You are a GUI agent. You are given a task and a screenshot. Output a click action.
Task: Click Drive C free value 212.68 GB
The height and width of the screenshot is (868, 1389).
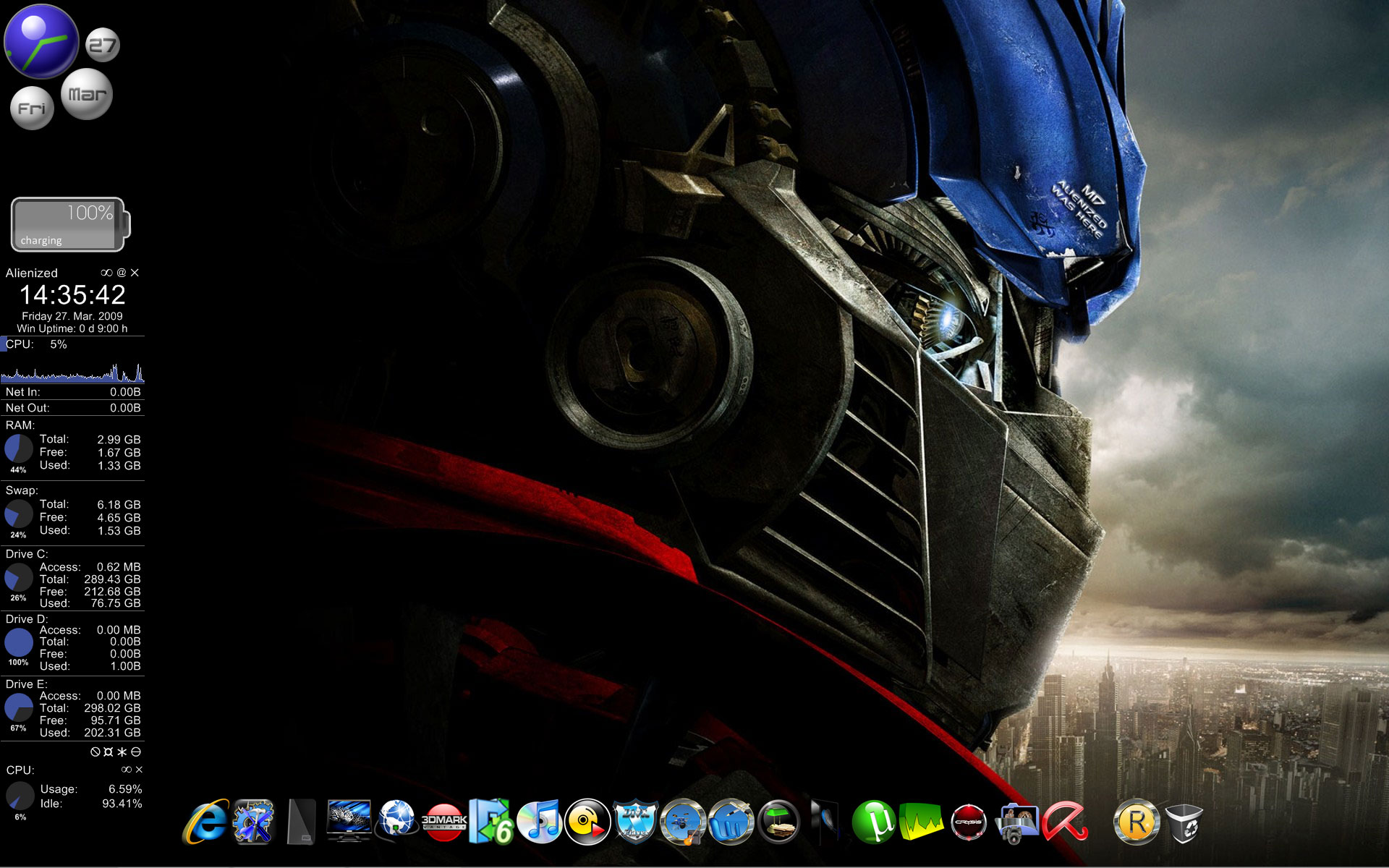112,592
